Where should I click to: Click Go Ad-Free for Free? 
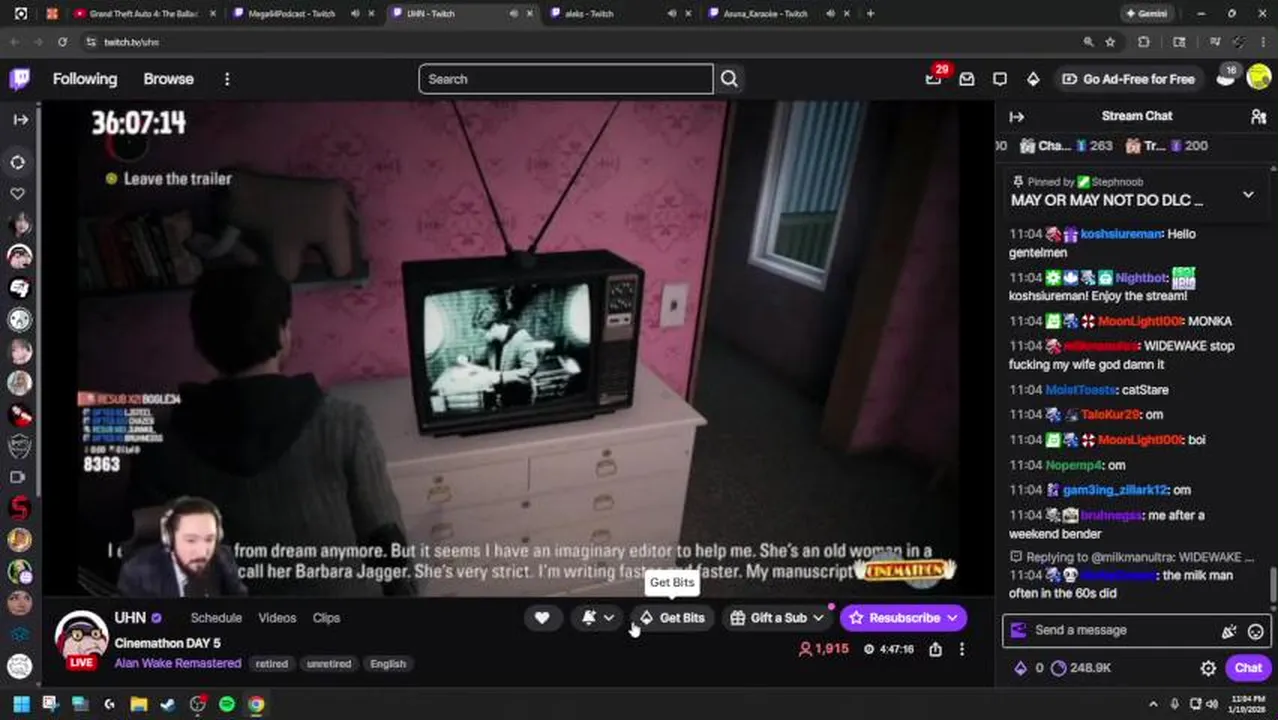click(1128, 79)
